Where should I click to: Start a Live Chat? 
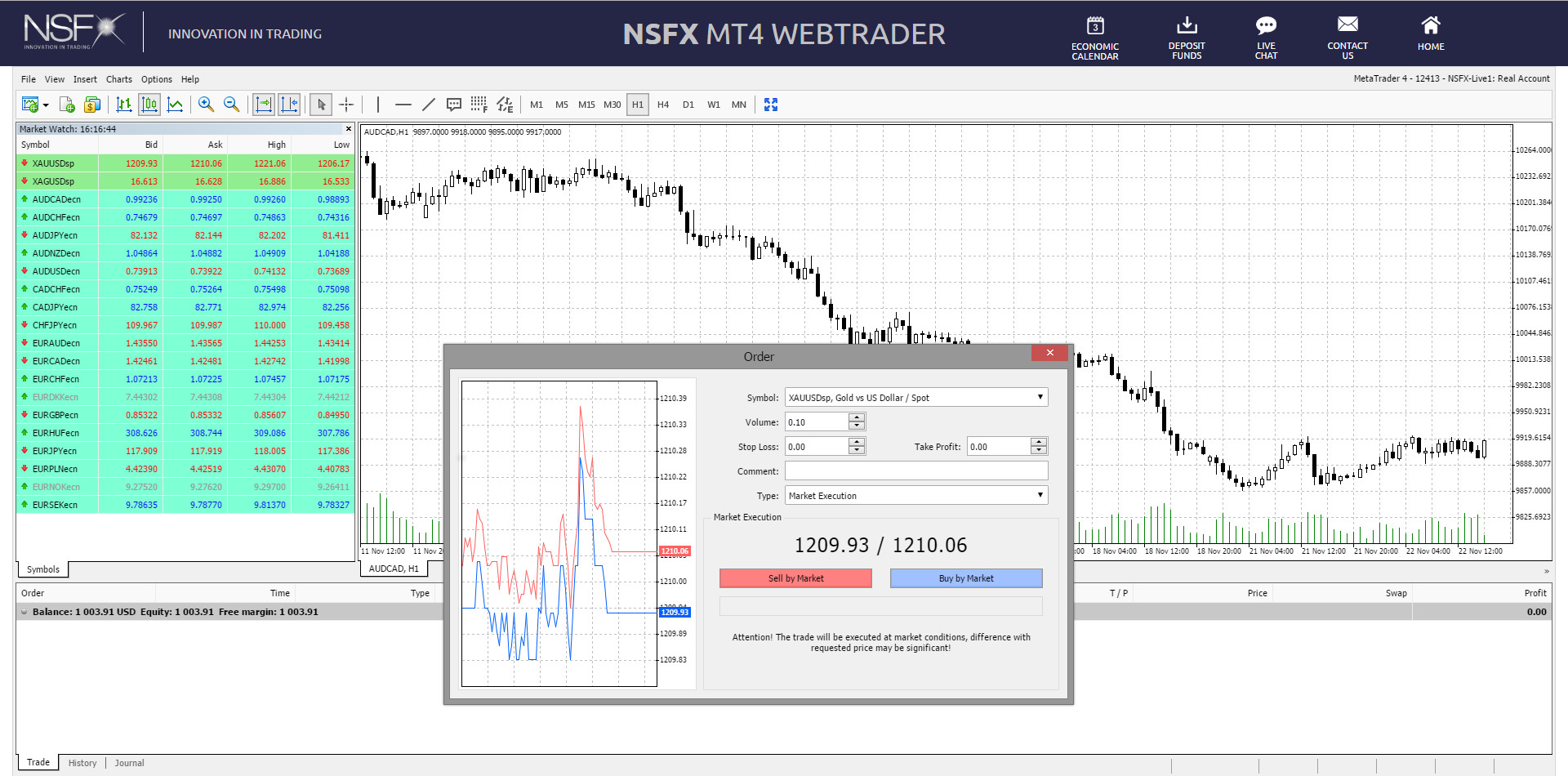coord(1266,38)
